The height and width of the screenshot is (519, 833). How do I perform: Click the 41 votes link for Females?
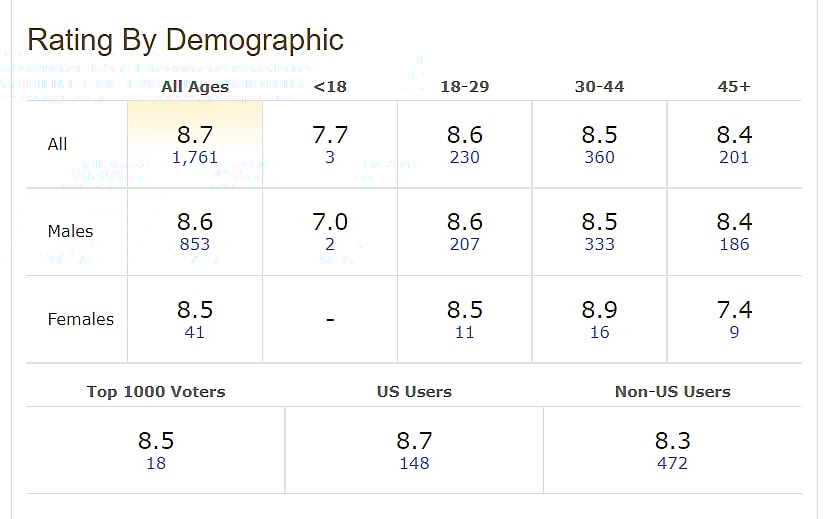coord(195,332)
